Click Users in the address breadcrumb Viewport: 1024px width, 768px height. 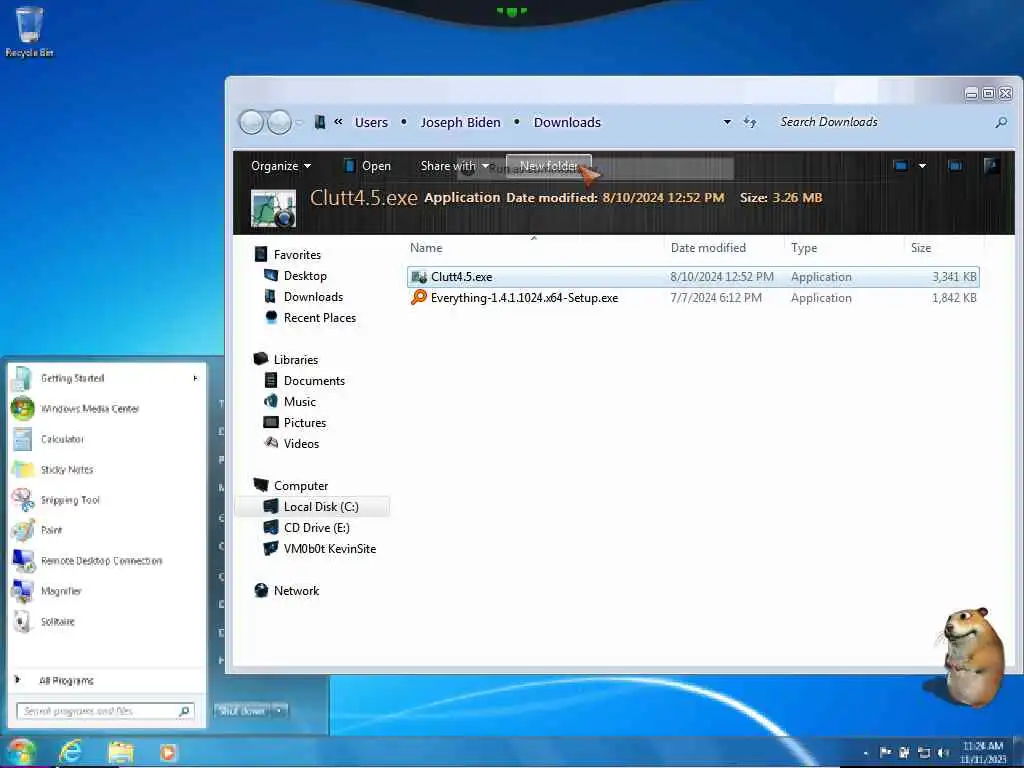click(x=371, y=122)
